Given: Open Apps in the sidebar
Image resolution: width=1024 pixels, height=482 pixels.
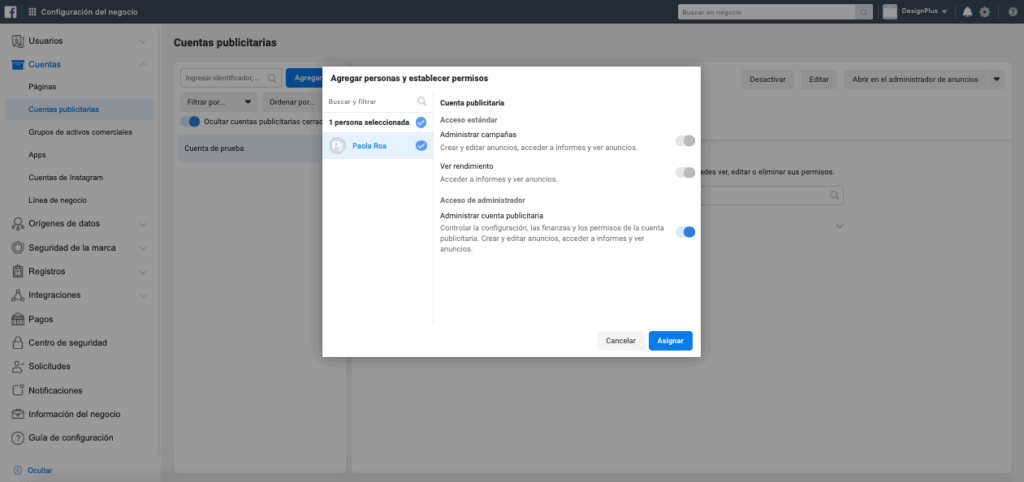Looking at the screenshot, I should pos(37,155).
